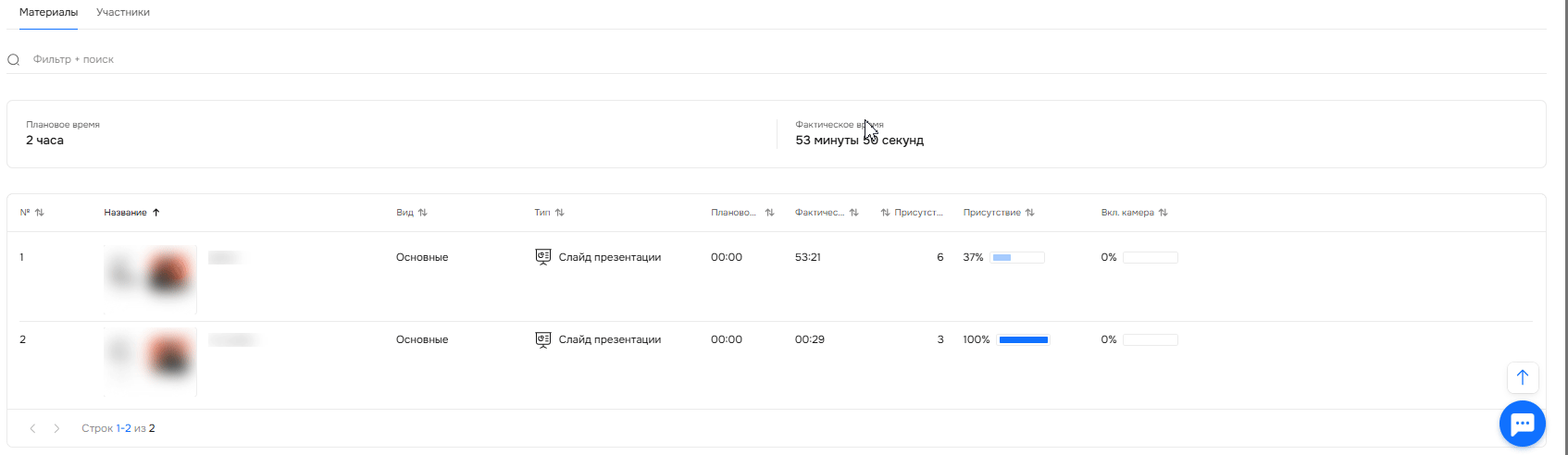Sort table by Вид column
The width and height of the screenshot is (1568, 455).
(422, 213)
